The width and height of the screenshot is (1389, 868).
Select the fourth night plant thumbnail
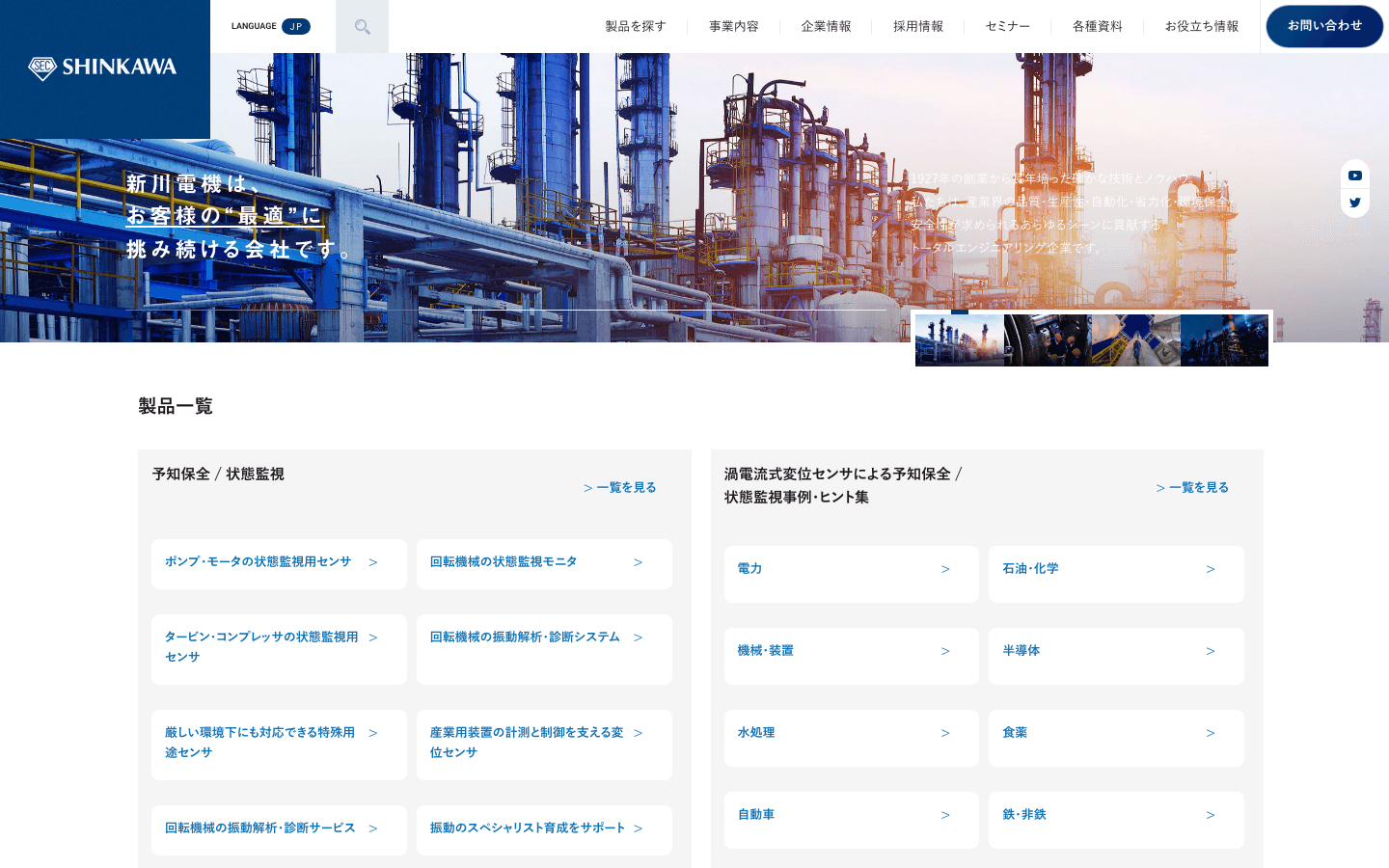(1224, 340)
